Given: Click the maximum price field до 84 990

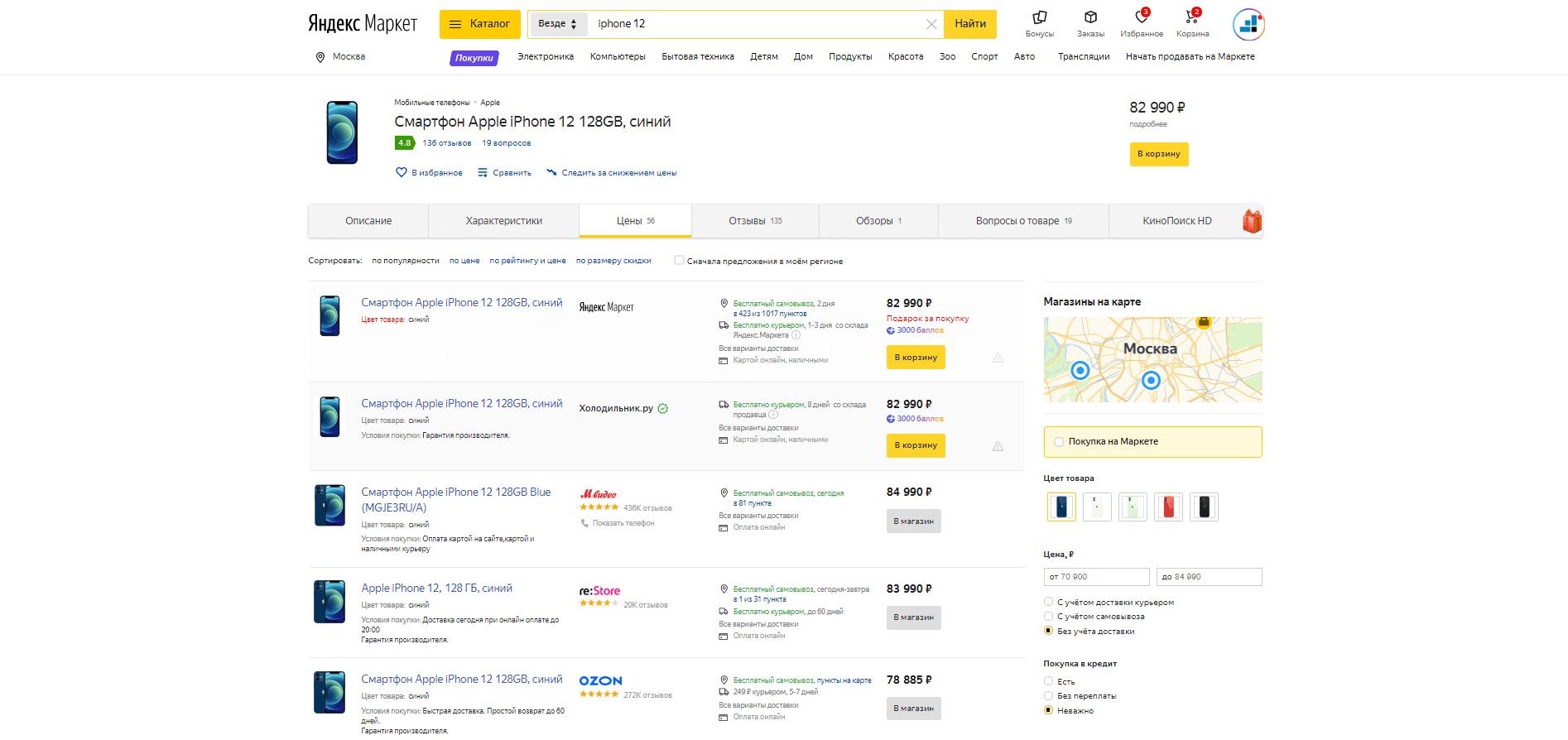Looking at the screenshot, I should (1210, 577).
